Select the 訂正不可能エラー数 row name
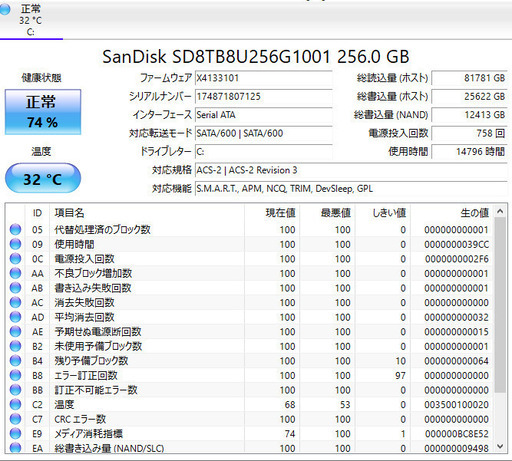Image resolution: width=512 pixels, height=461 pixels. 96,390
